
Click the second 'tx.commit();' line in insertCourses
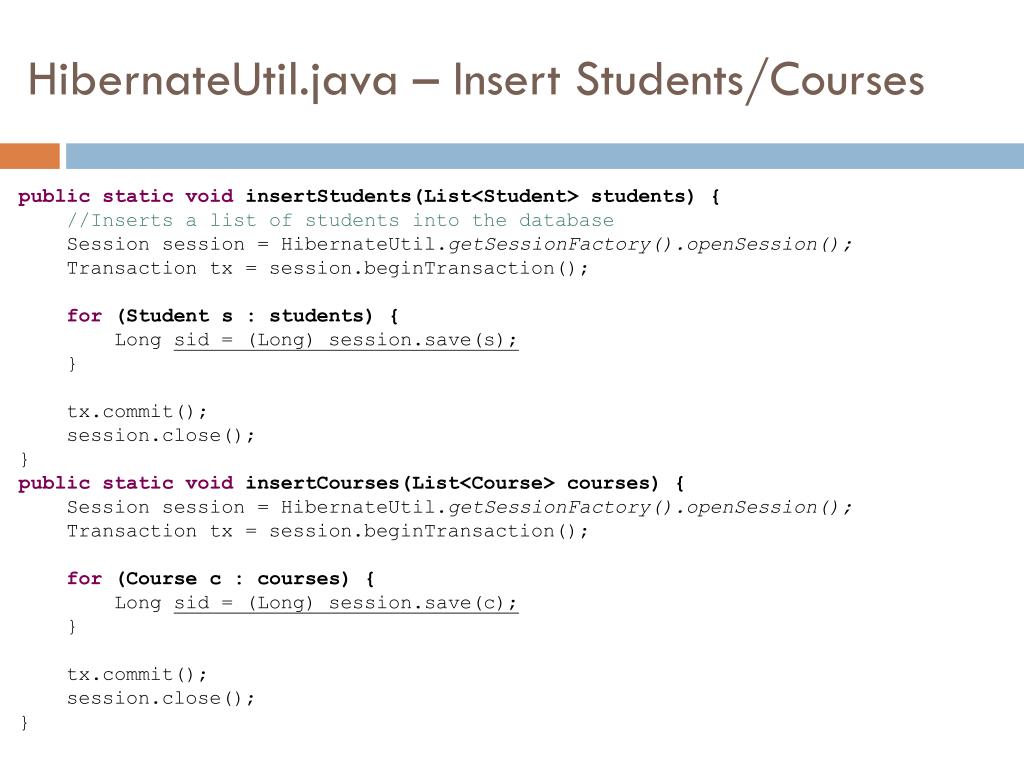point(137,674)
